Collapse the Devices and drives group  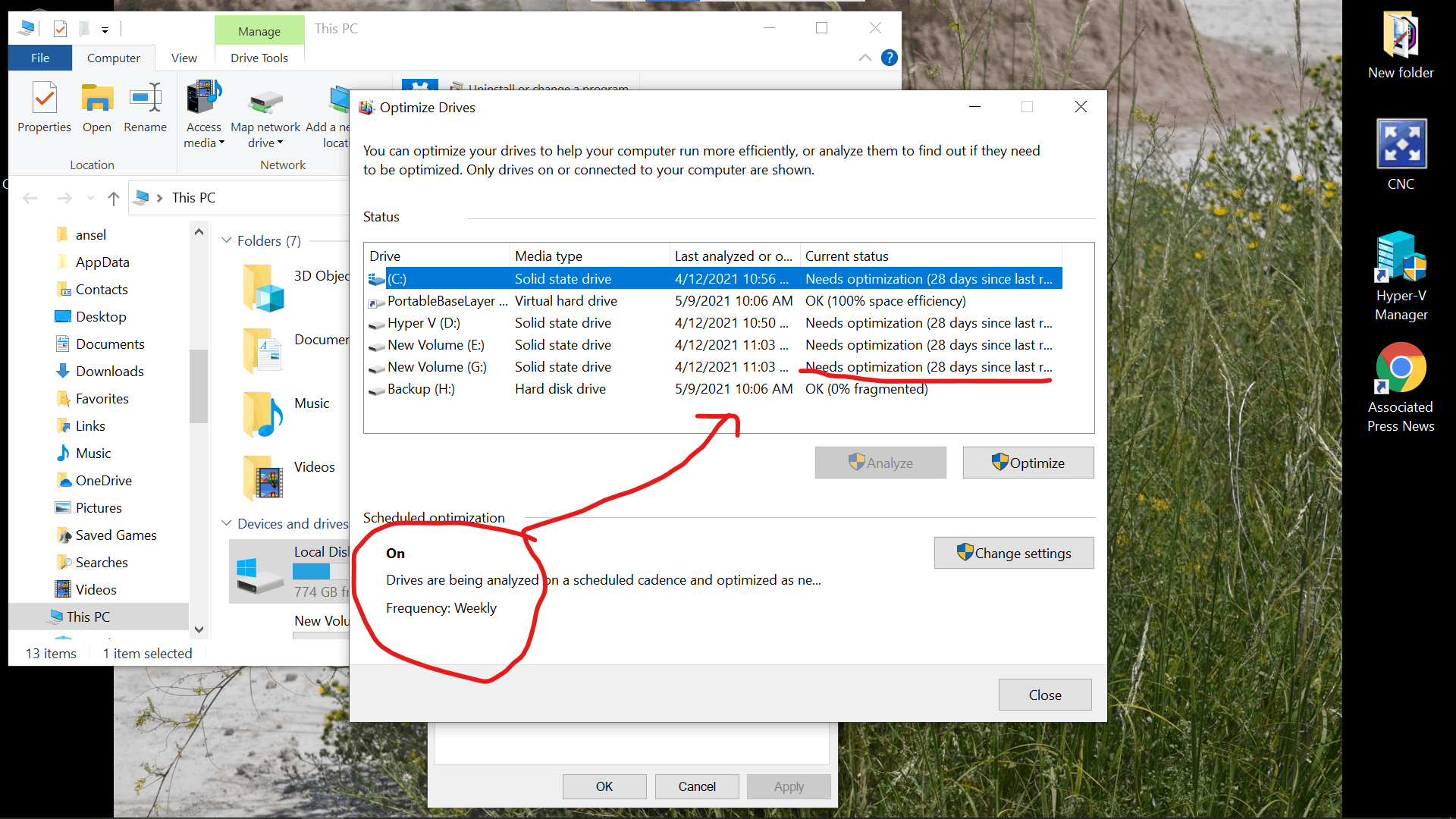(226, 523)
